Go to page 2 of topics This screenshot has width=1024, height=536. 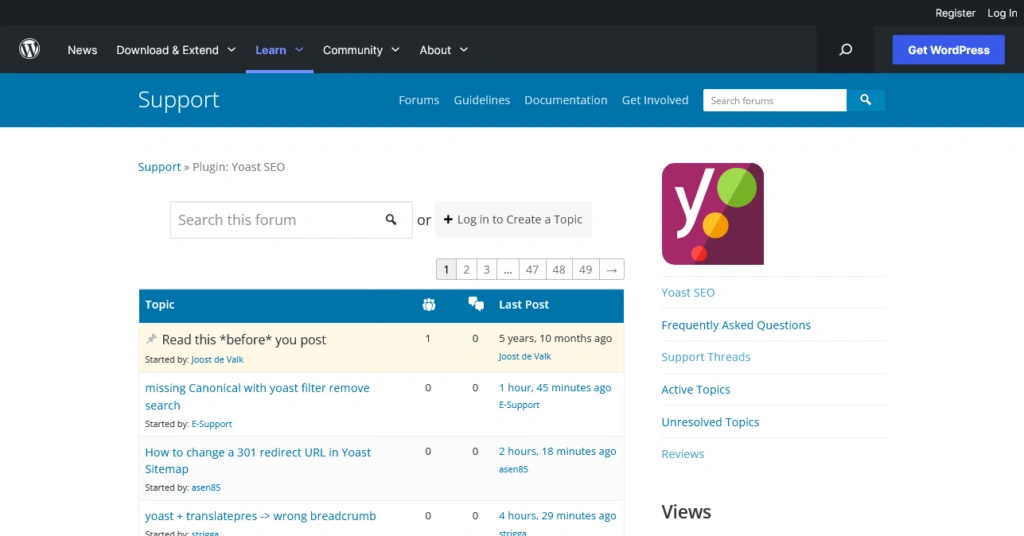[466, 269]
